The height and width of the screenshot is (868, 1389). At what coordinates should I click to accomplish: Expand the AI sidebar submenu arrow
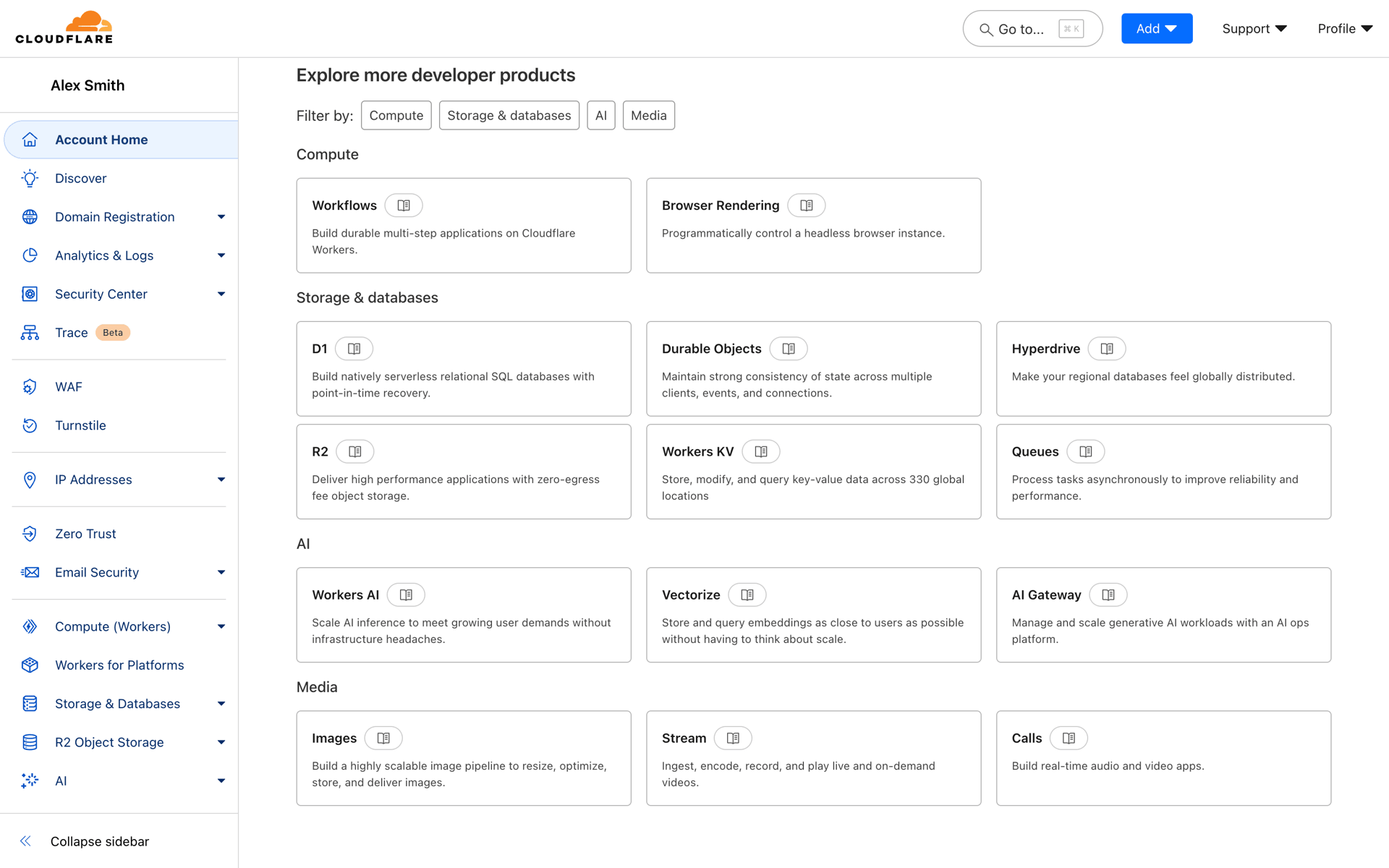[221, 780]
